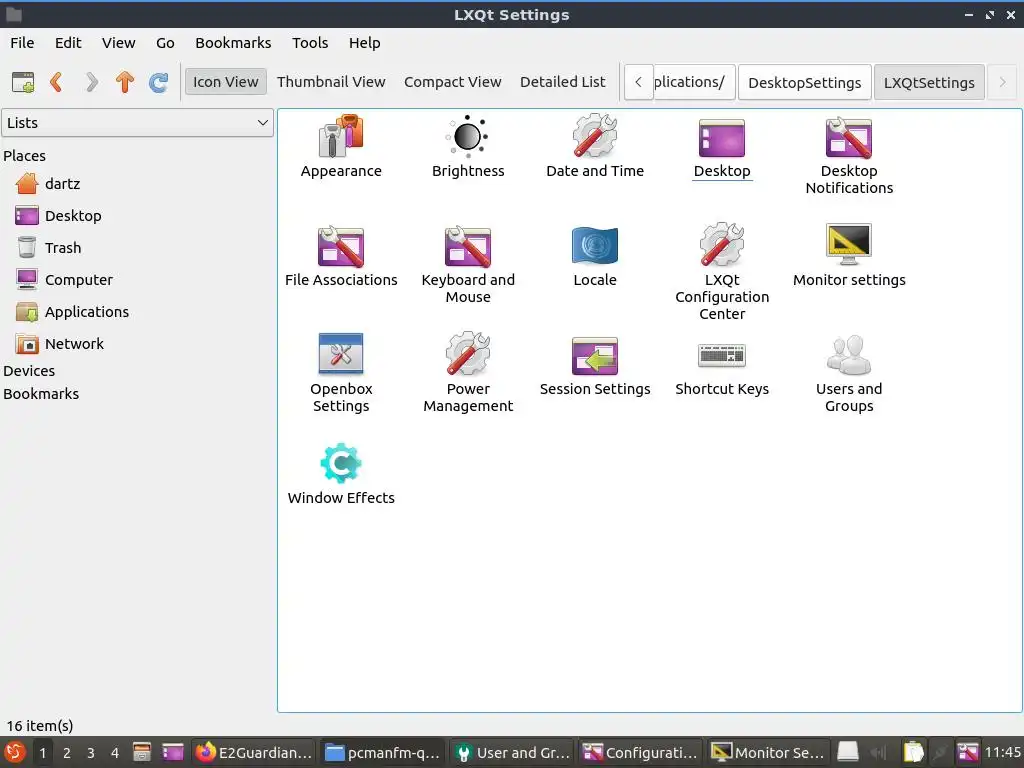Go forward with the right arrow icon
Image resolution: width=1024 pixels, height=768 pixels.
point(91,82)
